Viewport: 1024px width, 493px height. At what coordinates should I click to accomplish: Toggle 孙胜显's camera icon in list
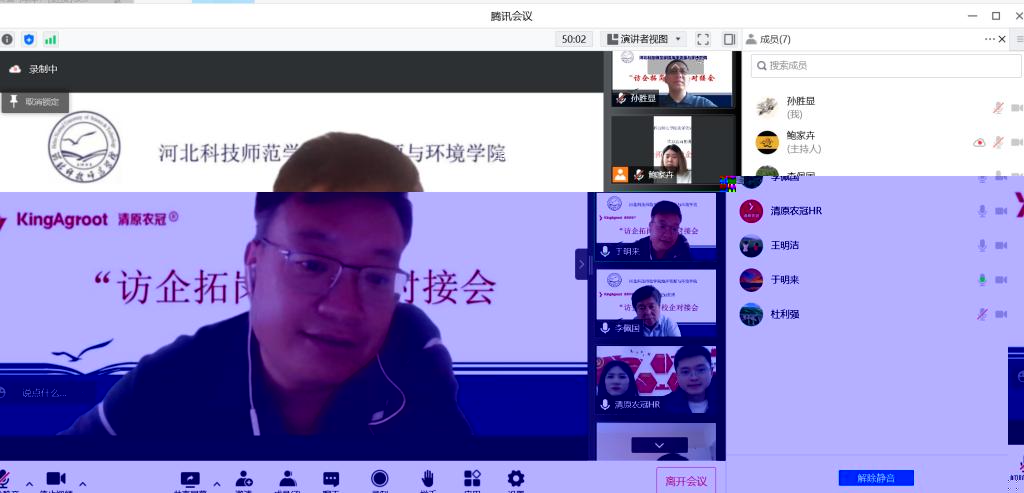click(x=1017, y=108)
